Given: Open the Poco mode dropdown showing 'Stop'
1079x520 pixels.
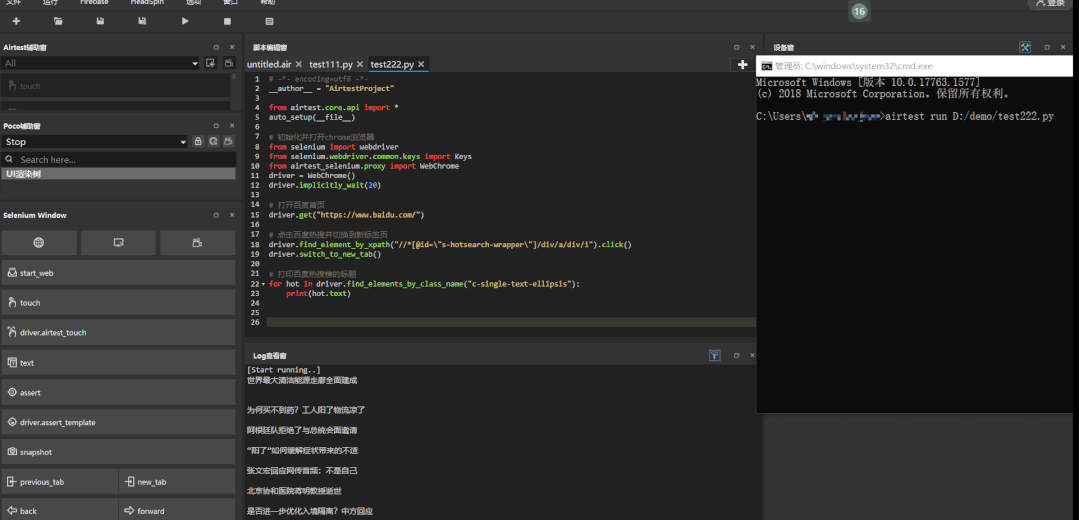Looking at the screenshot, I should pos(94,142).
